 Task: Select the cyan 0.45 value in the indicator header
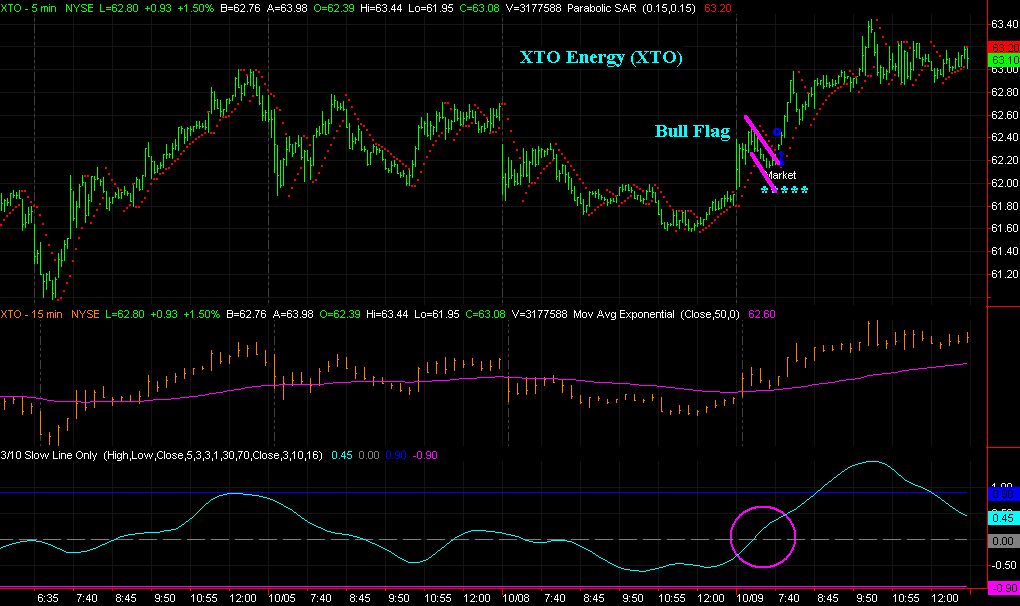[342, 455]
